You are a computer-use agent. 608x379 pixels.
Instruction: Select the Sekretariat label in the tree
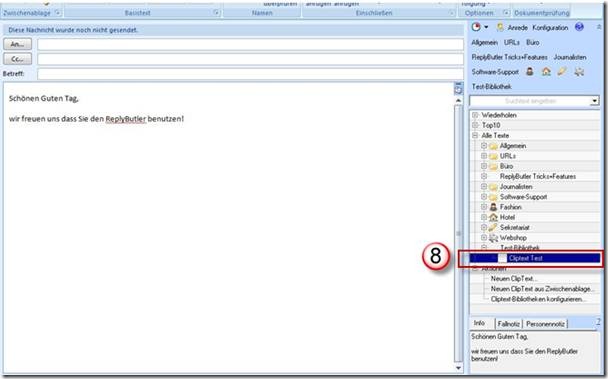click(515, 227)
